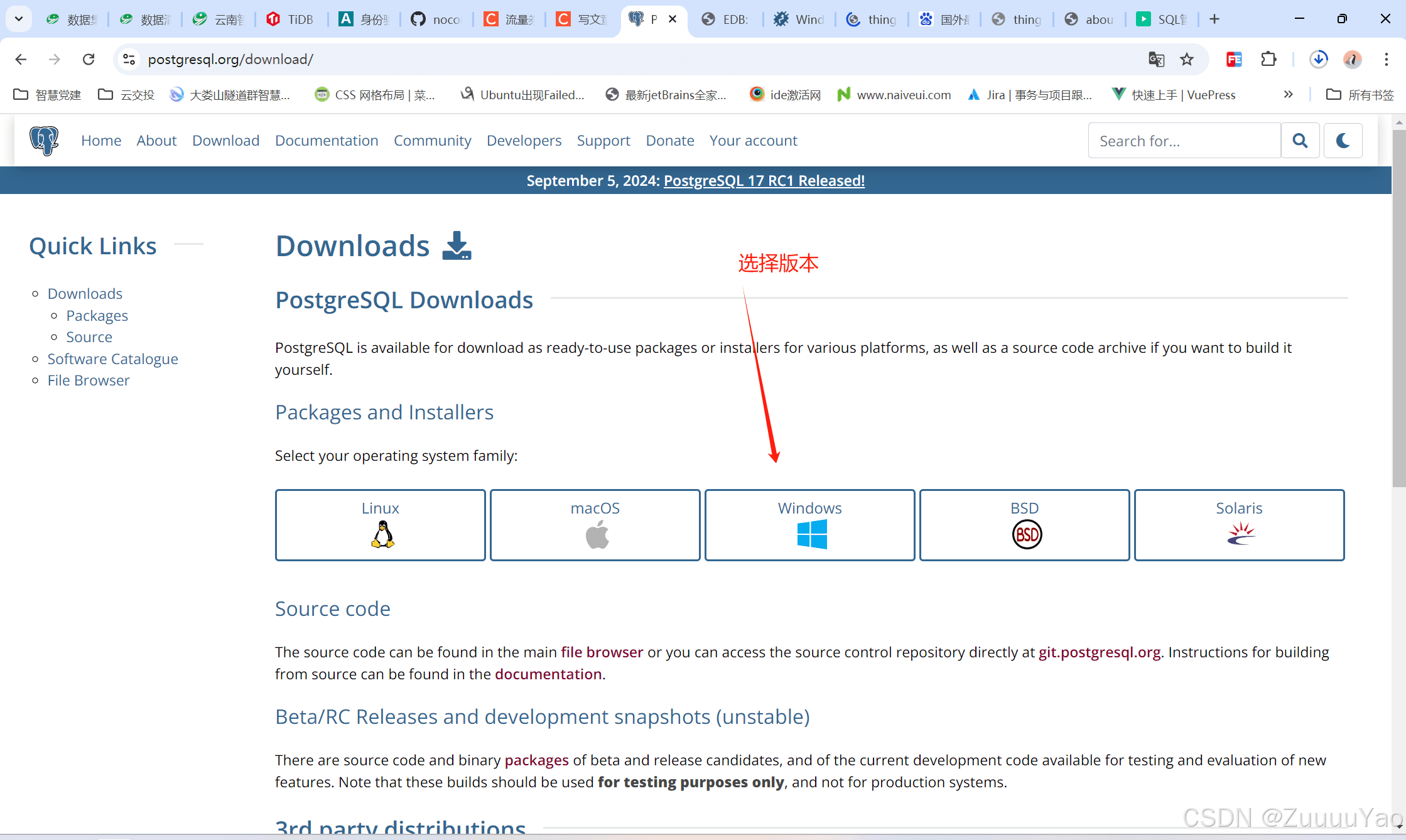This screenshot has width=1406, height=840.
Task: Open ide激活网 bookmark
Action: (785, 95)
